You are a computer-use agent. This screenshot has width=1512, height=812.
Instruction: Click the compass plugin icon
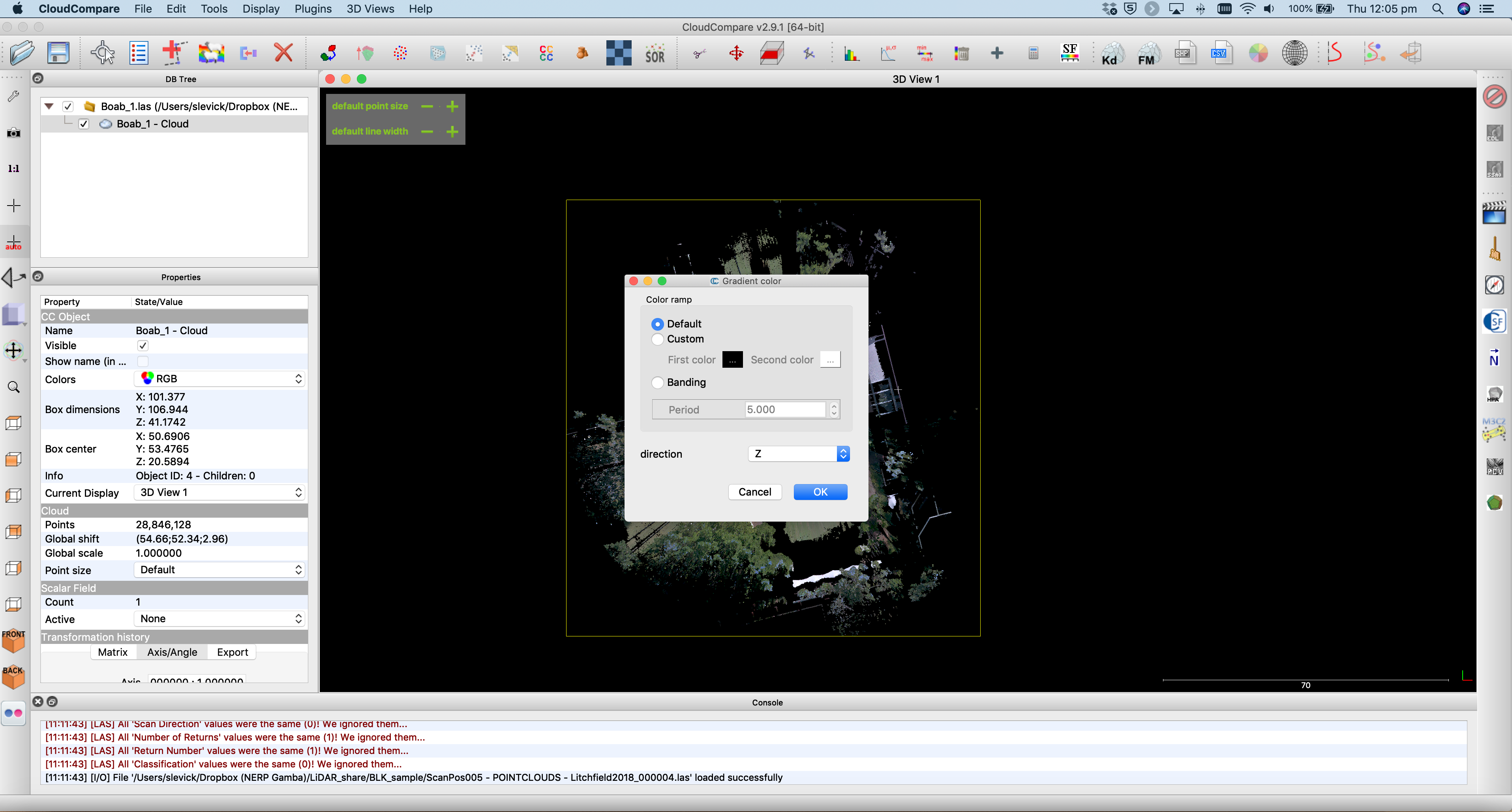[1494, 285]
